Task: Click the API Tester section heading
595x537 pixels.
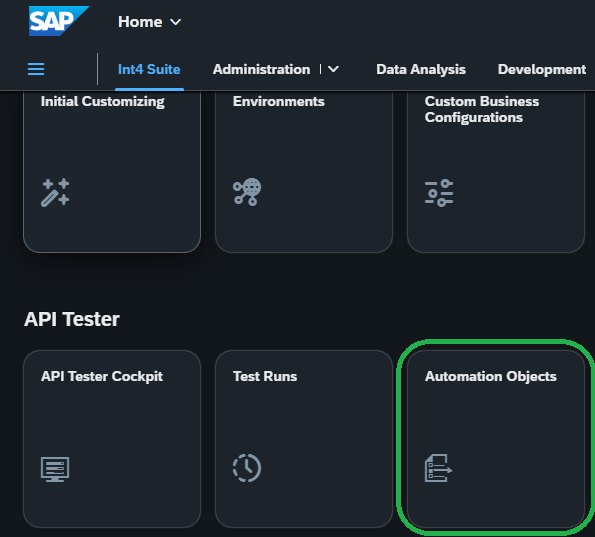Action: pyautogui.click(x=72, y=319)
